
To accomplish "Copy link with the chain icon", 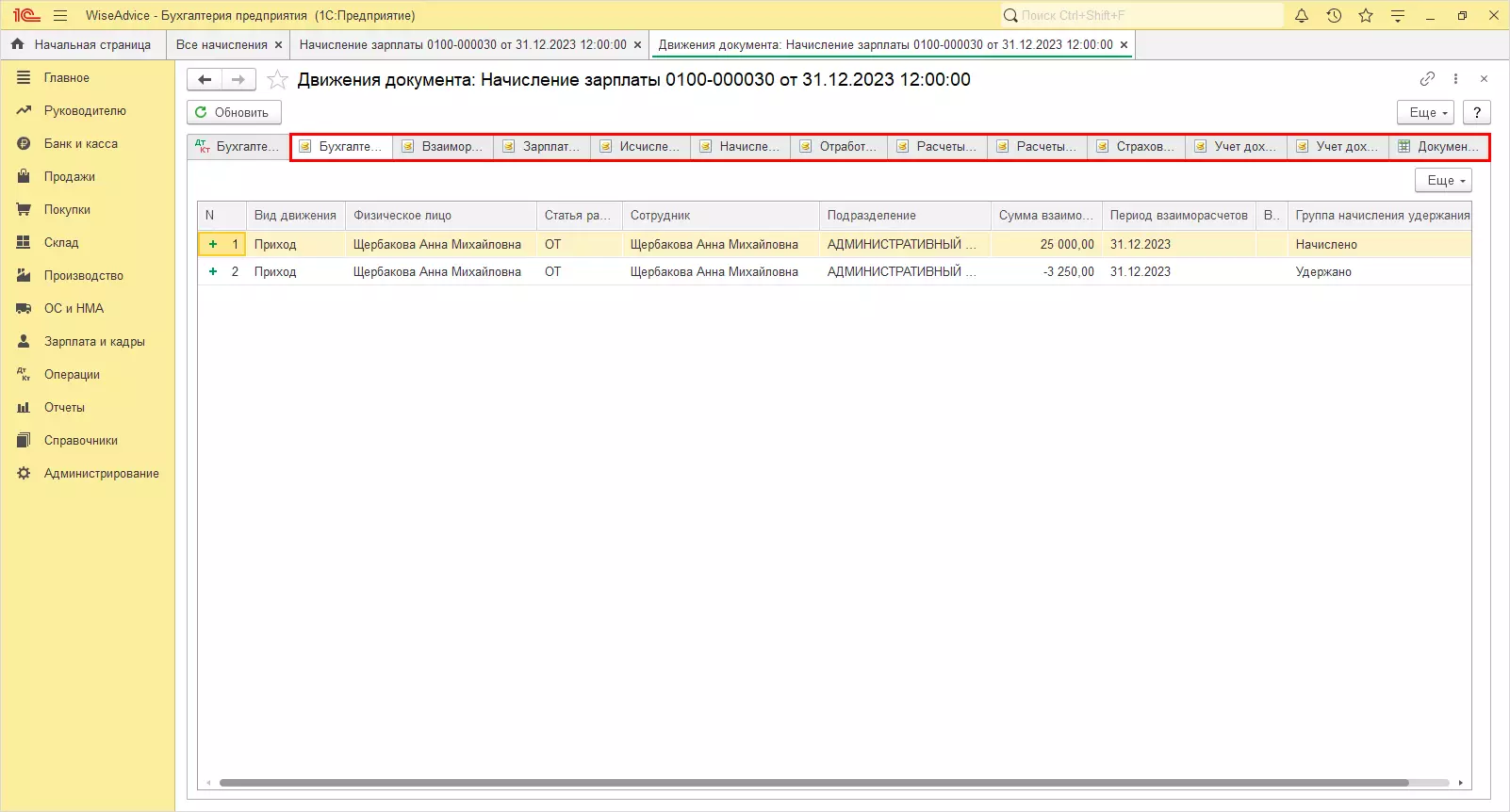I will tap(1427, 79).
